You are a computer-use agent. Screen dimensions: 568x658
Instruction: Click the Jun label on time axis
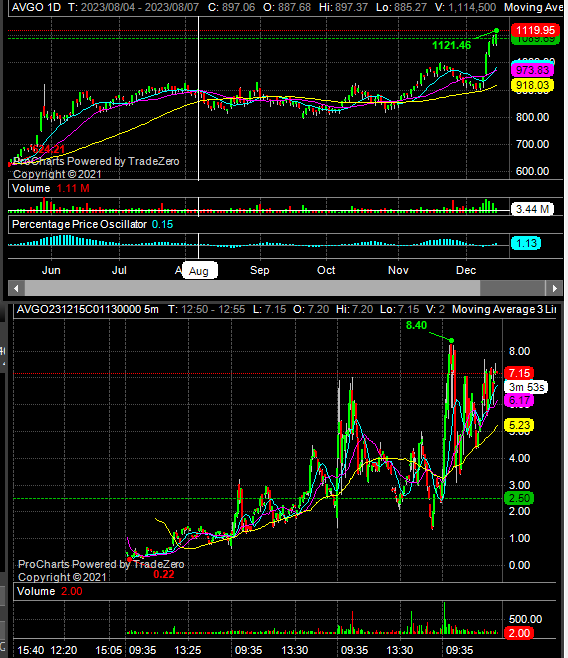[x=51, y=270]
